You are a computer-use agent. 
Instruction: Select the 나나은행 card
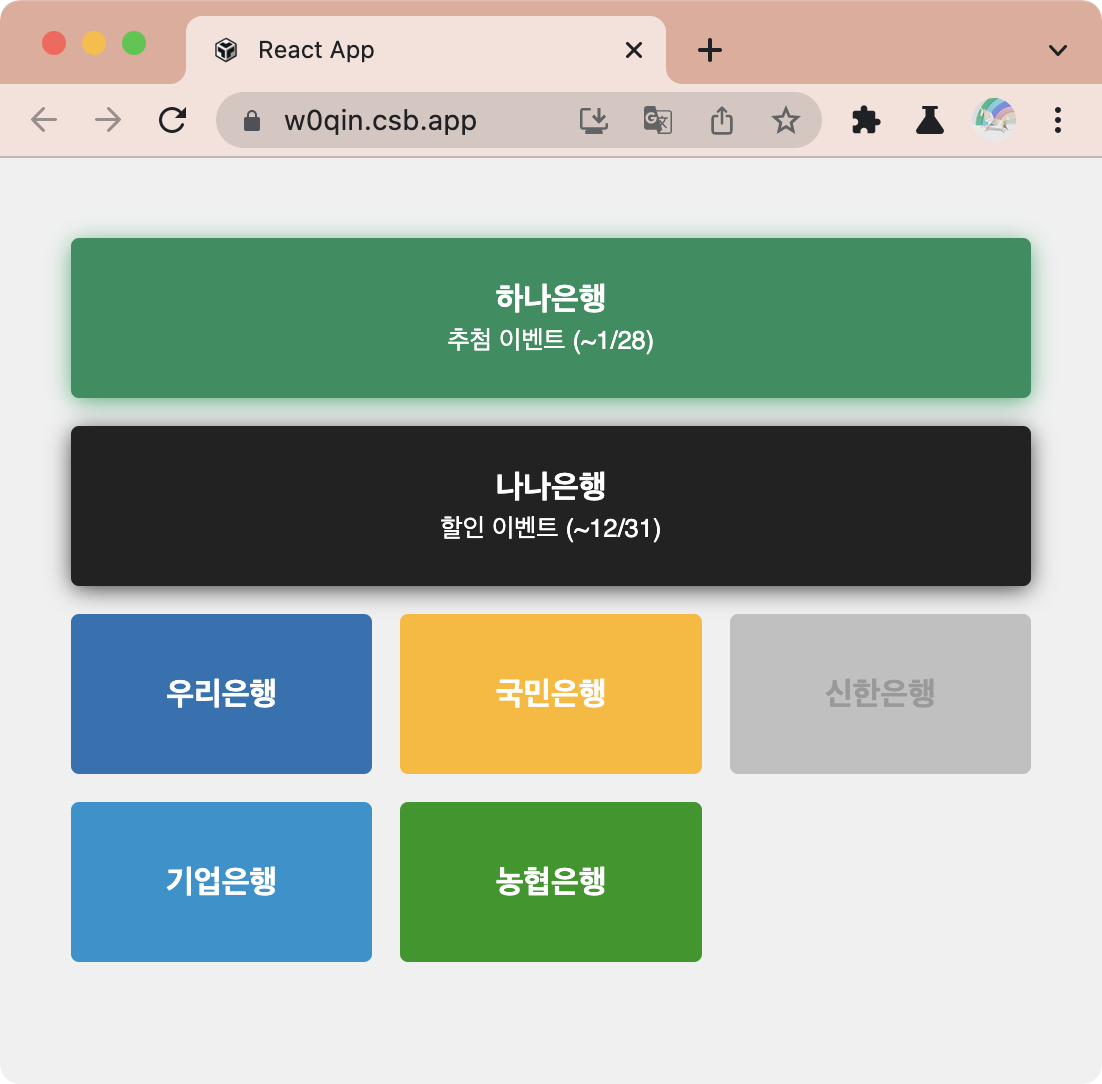[x=551, y=506]
